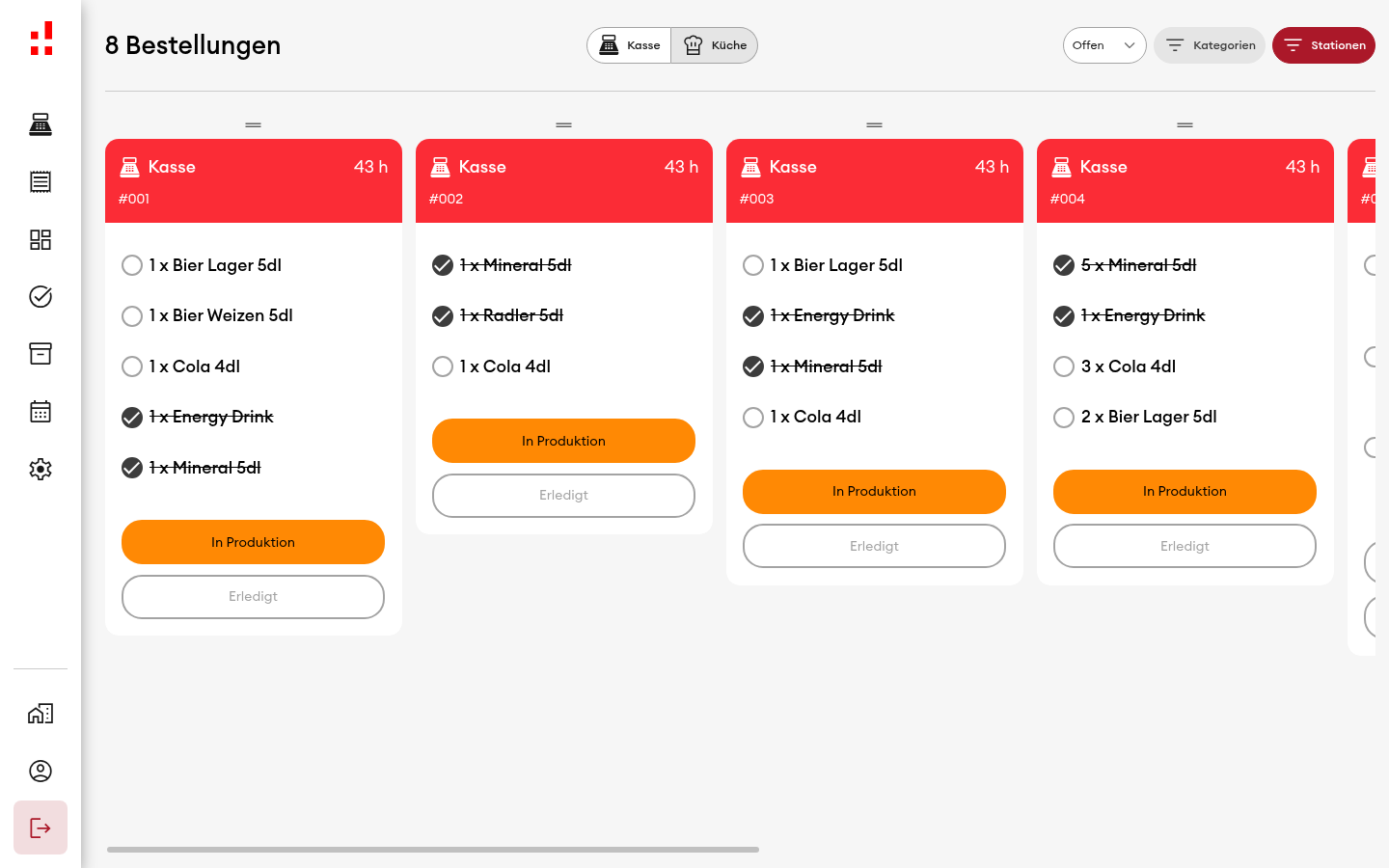Mark order #001 as Erledigt
This screenshot has height=868, width=1389.
pos(253,597)
